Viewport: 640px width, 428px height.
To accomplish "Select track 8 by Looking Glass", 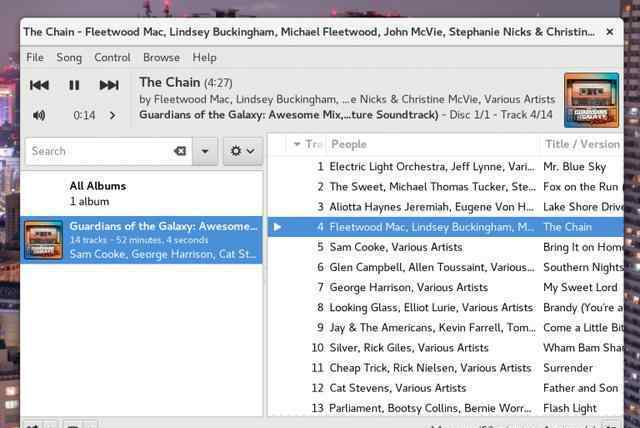I will [x=446, y=308].
